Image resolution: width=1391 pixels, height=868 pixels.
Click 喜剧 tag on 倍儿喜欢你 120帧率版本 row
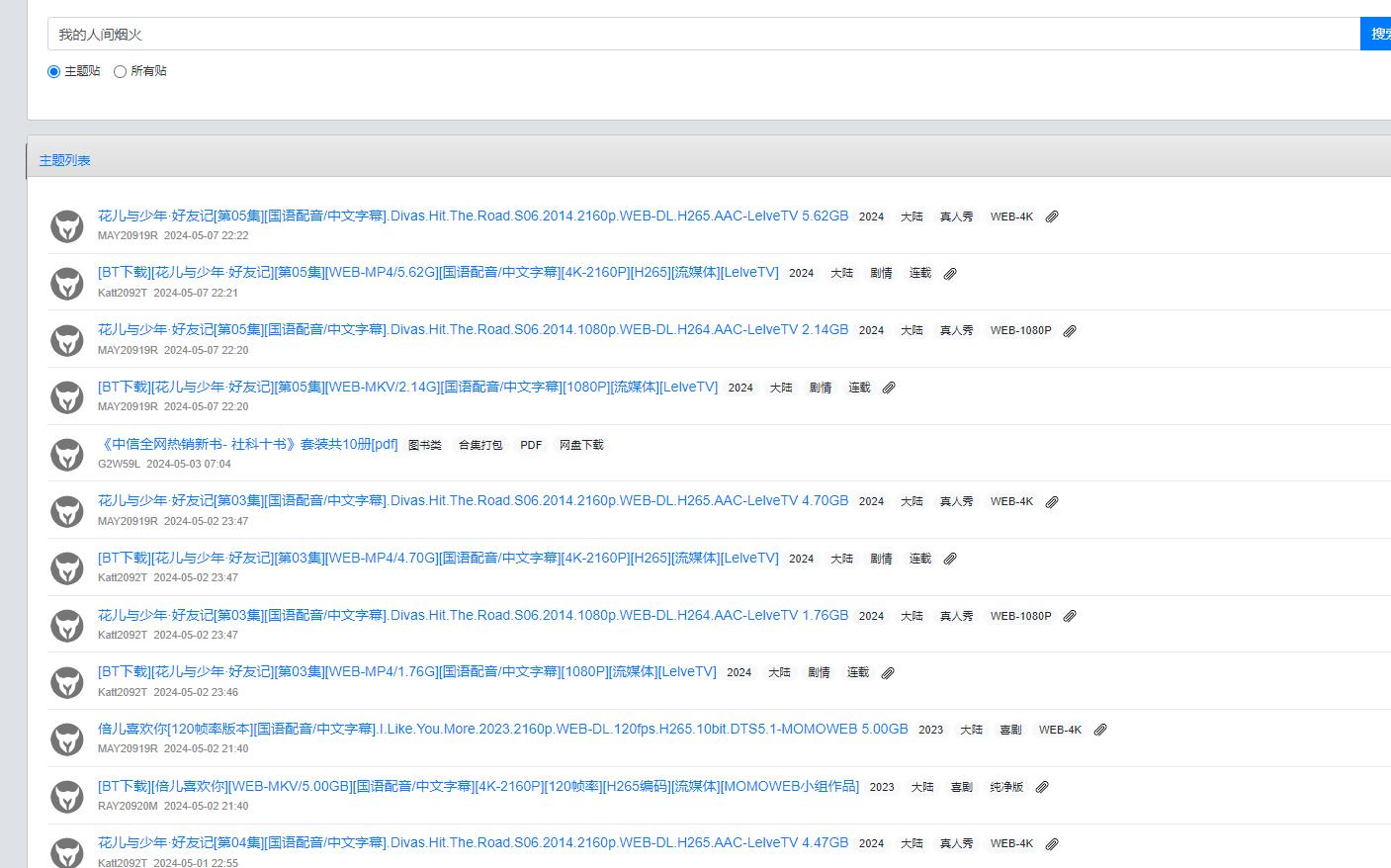pyautogui.click(x=1010, y=730)
